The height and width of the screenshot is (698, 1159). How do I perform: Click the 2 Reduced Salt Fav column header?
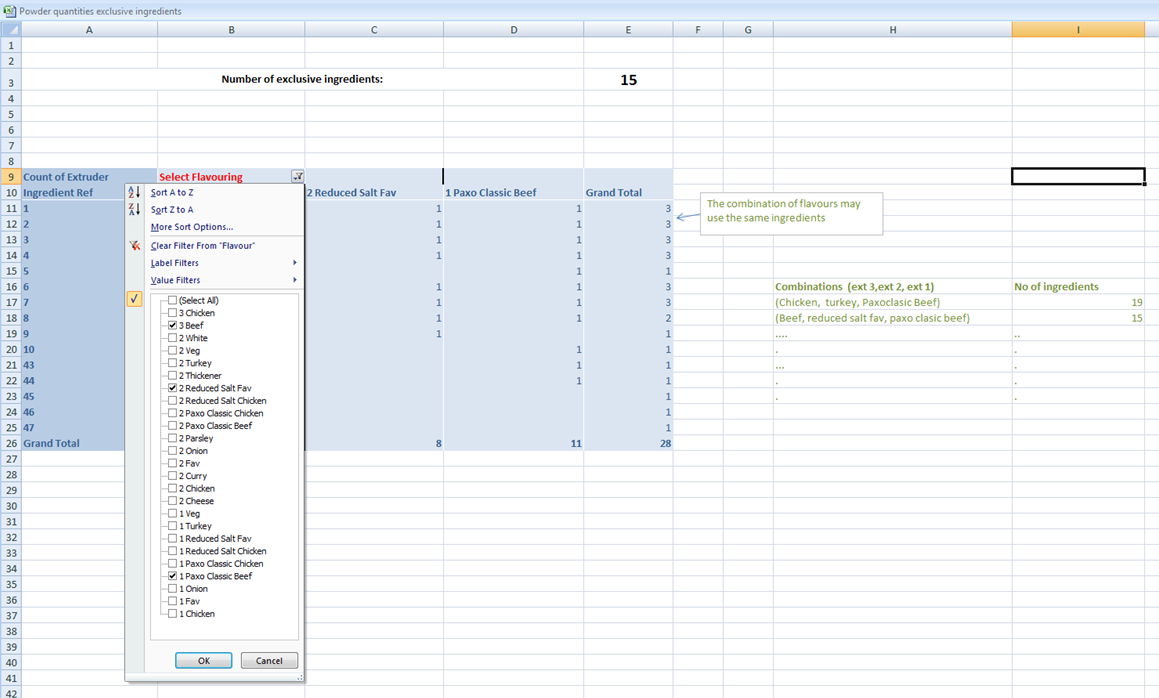(x=374, y=192)
